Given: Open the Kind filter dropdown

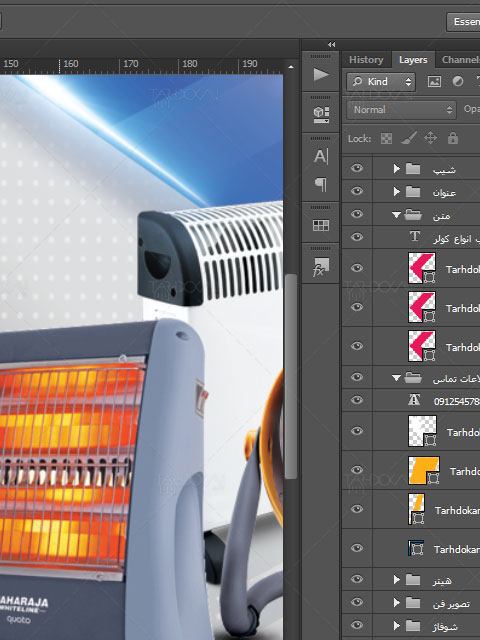Looking at the screenshot, I should (381, 82).
